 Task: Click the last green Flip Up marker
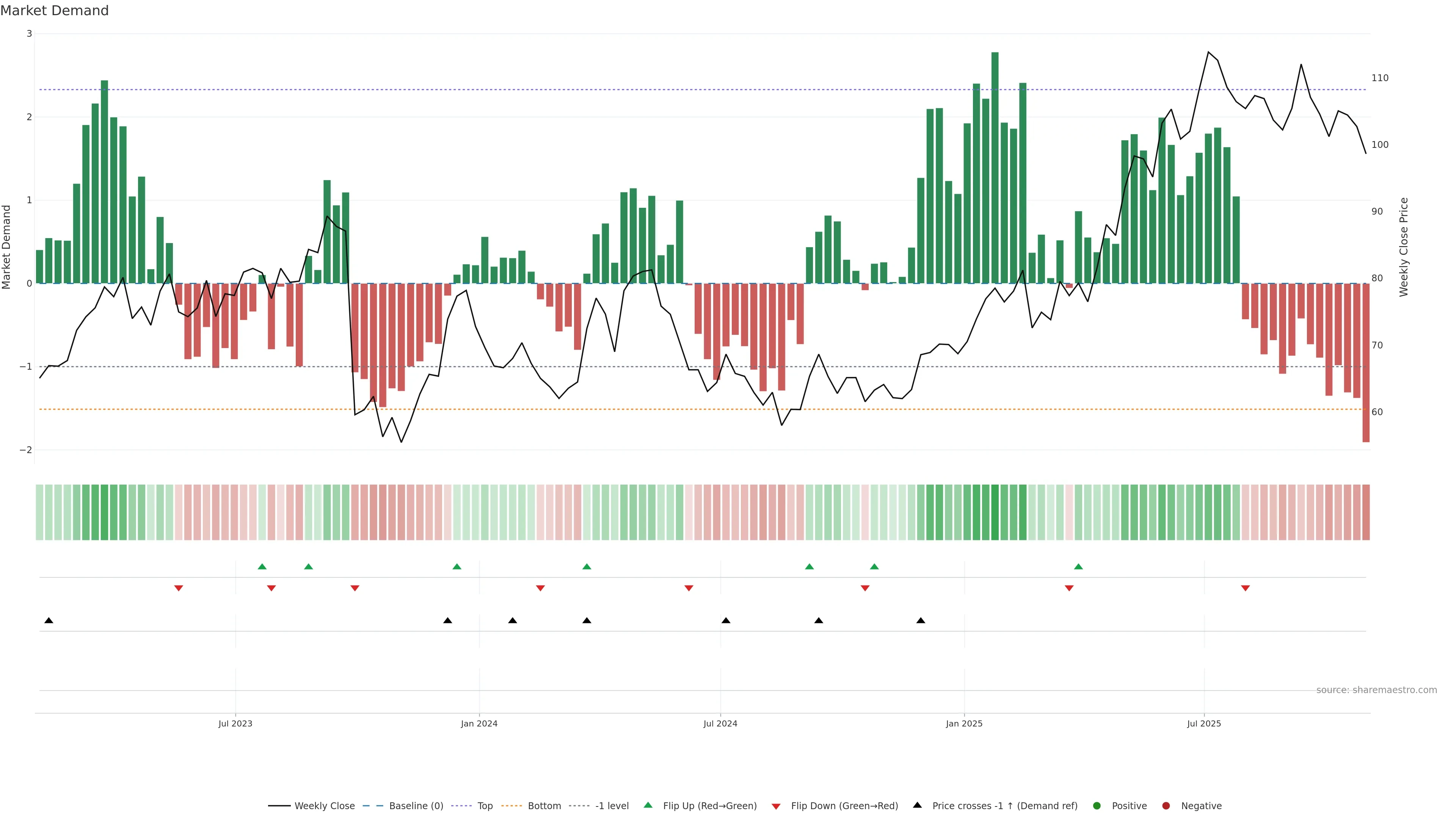1078,566
